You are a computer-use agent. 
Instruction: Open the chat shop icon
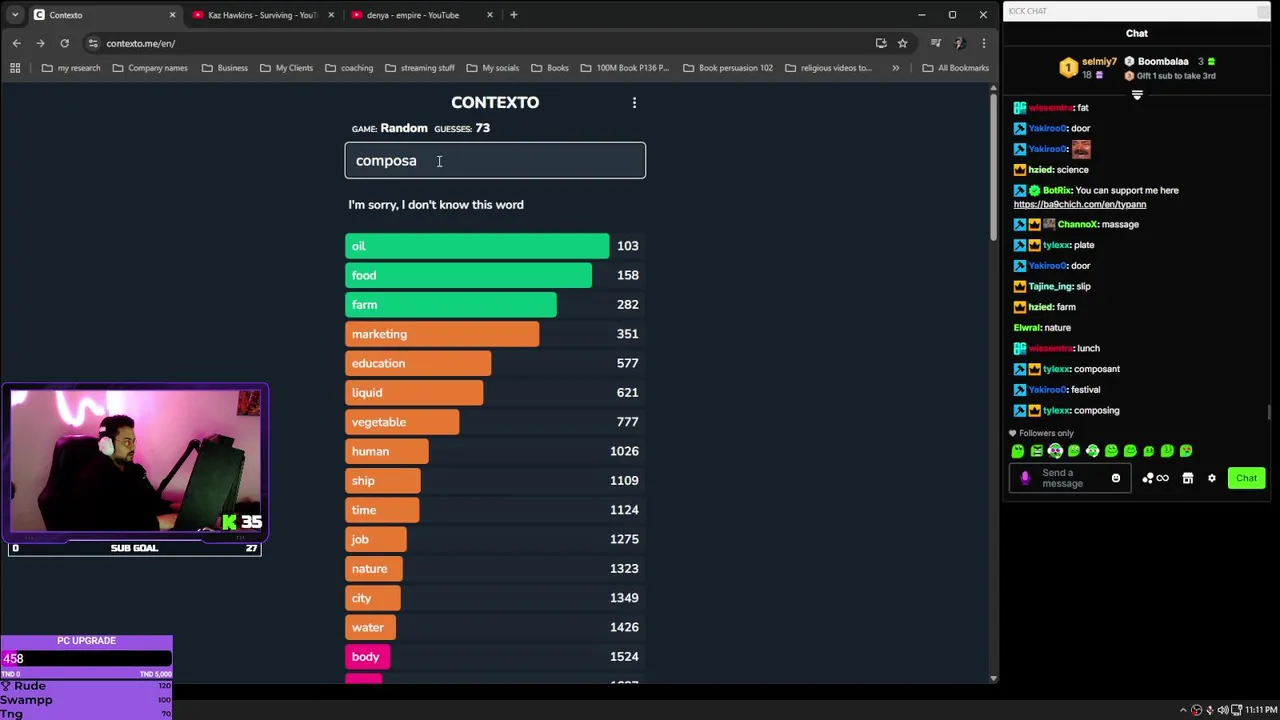pos(1188,478)
